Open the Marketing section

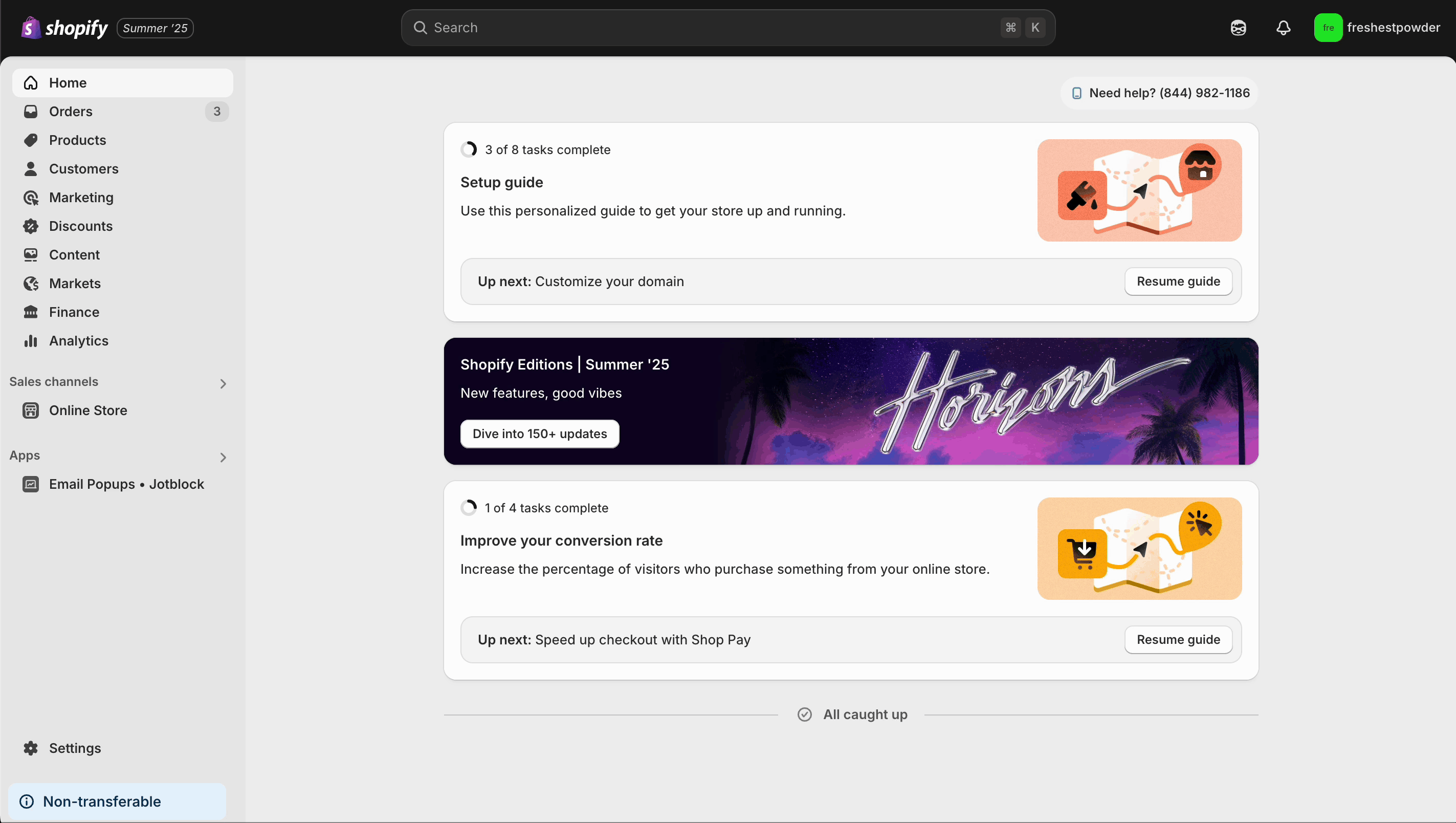[x=81, y=197]
